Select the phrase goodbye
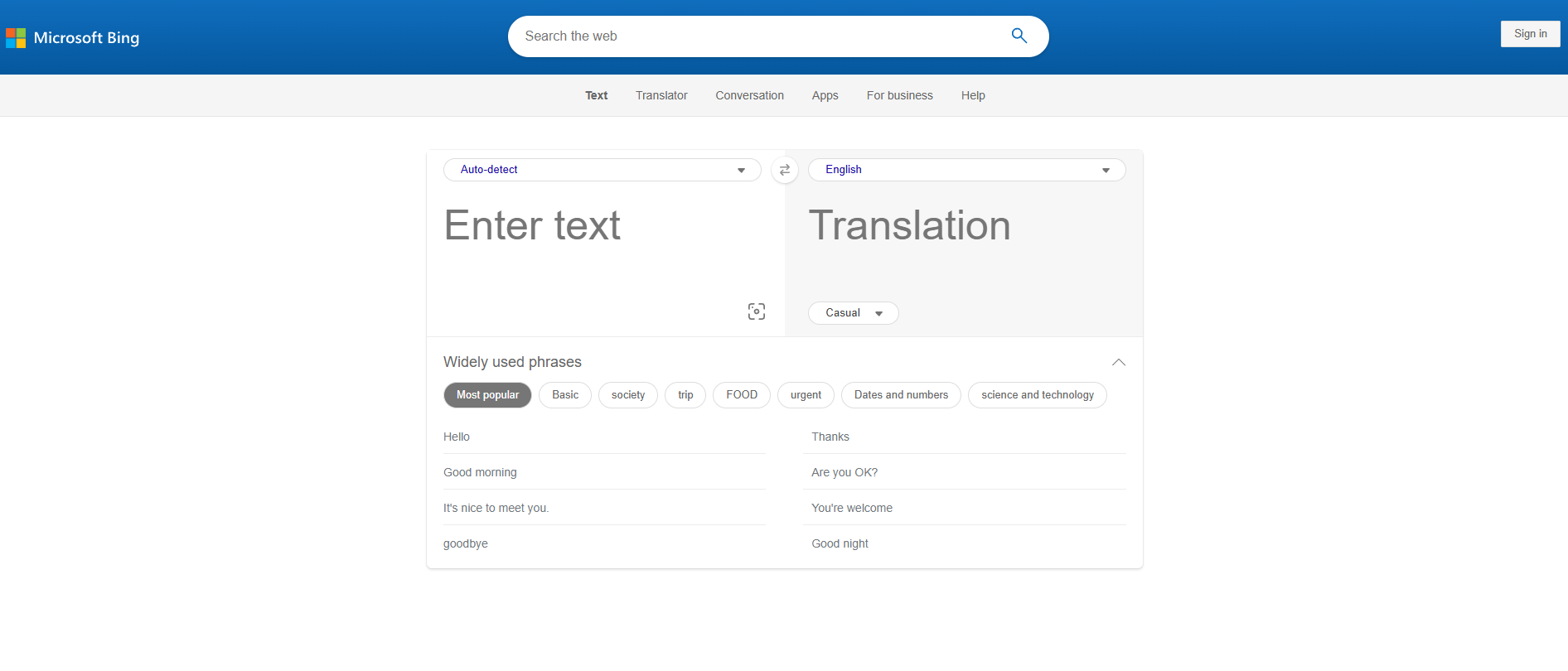This screenshot has width=1568, height=671. coord(604,543)
